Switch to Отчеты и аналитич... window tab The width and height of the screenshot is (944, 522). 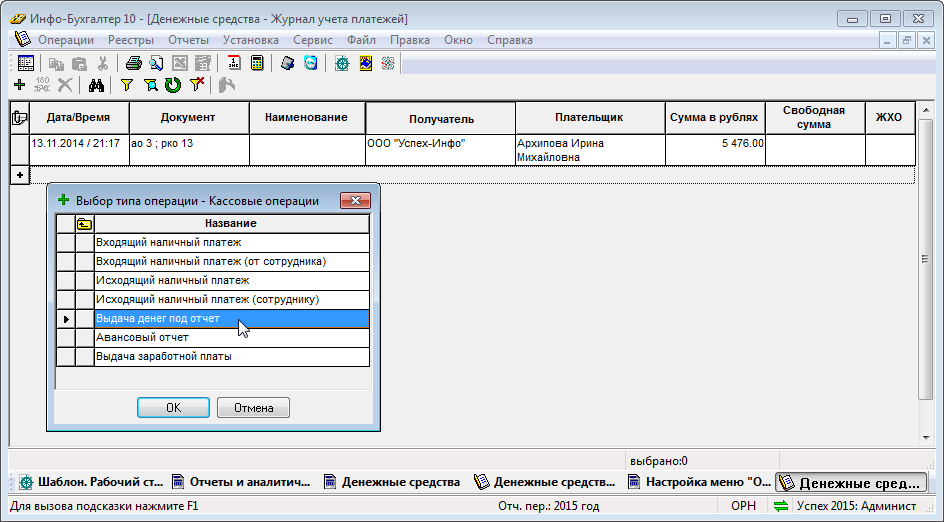[241, 482]
